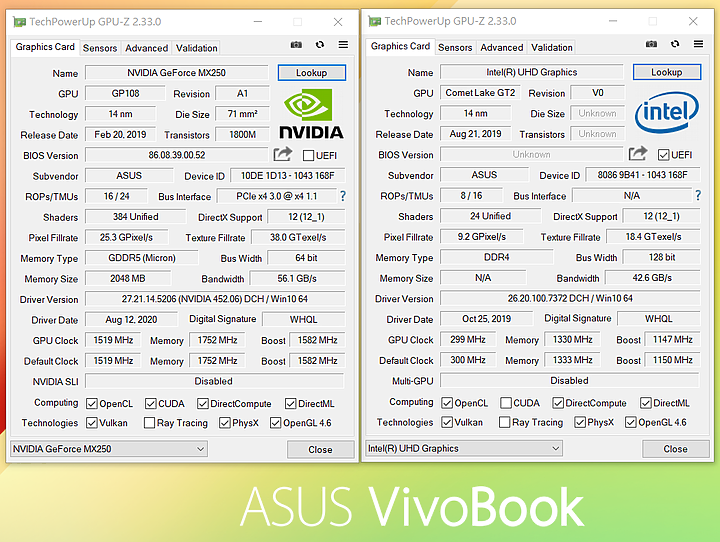Select the Graphics Card tab in the Intel window
Viewport: 720px width, 542px height.
(x=400, y=46)
